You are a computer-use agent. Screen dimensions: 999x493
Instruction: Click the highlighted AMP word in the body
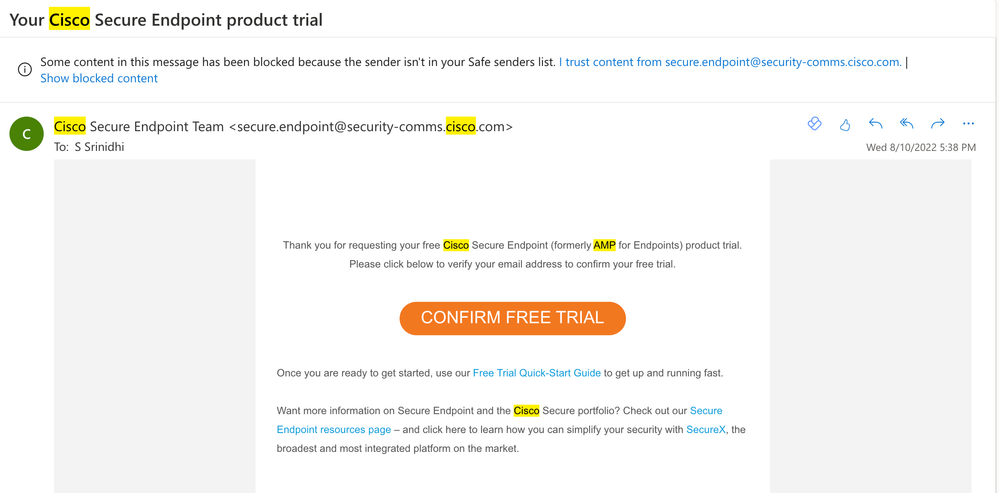pyautogui.click(x=605, y=245)
